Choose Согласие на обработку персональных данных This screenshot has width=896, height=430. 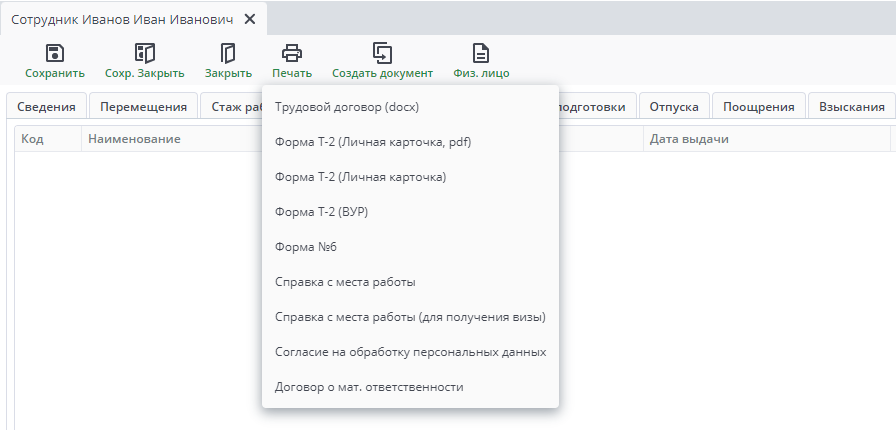pyautogui.click(x=410, y=352)
